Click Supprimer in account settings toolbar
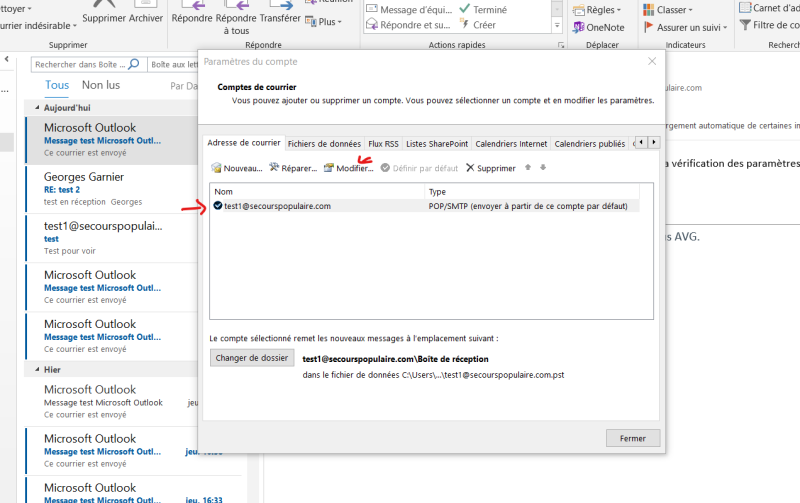Image resolution: width=800 pixels, height=503 pixels. (491, 168)
